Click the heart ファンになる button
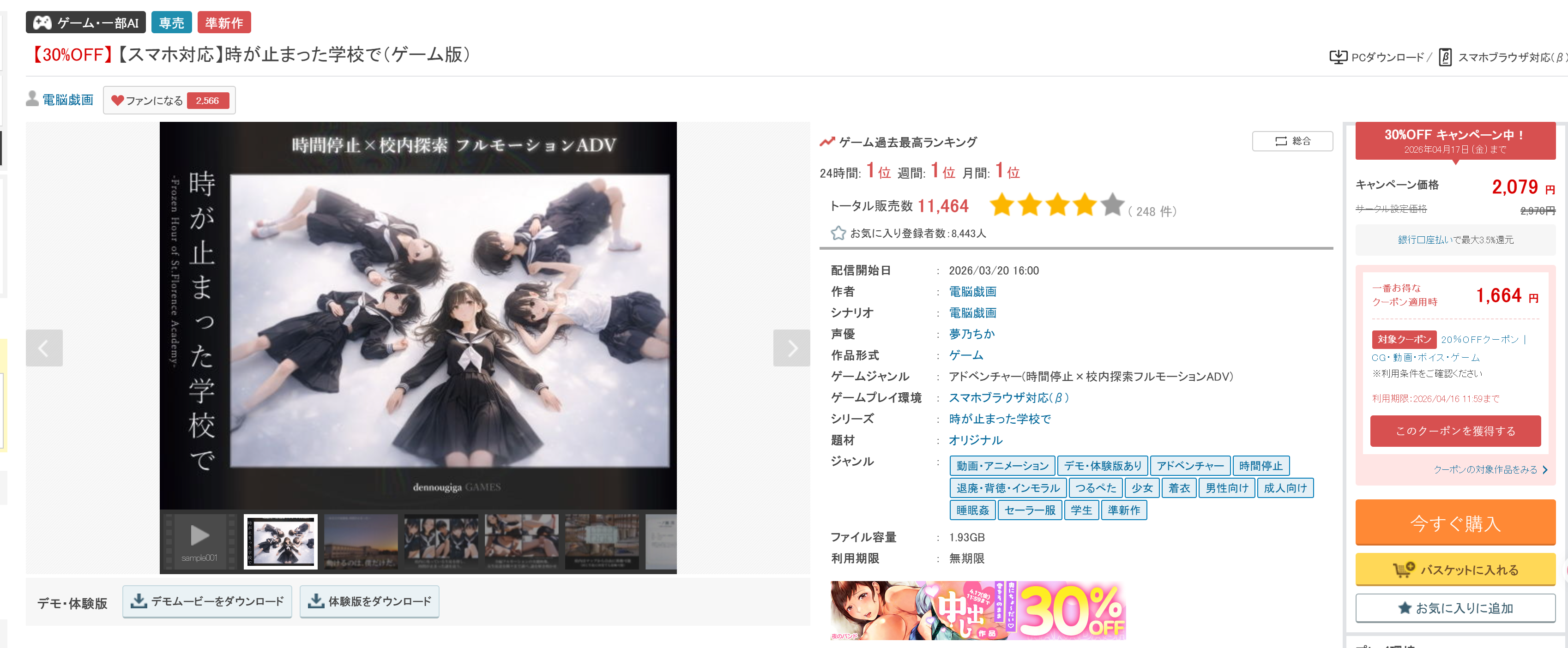This screenshot has height=648, width=1568. pyautogui.click(x=169, y=101)
